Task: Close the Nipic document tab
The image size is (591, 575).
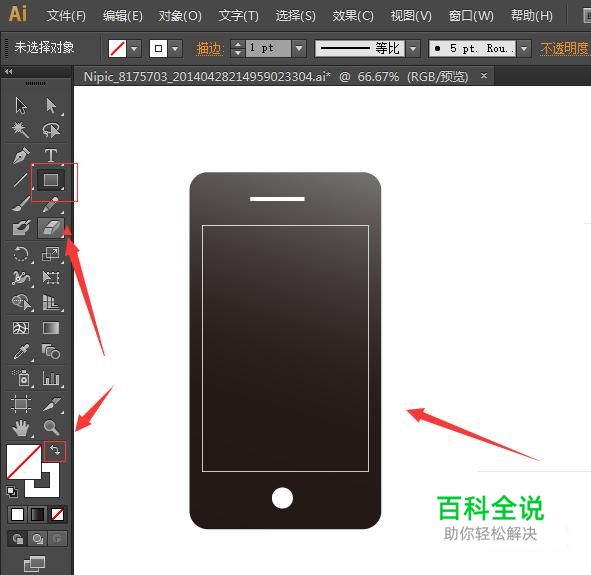Action: (x=484, y=76)
